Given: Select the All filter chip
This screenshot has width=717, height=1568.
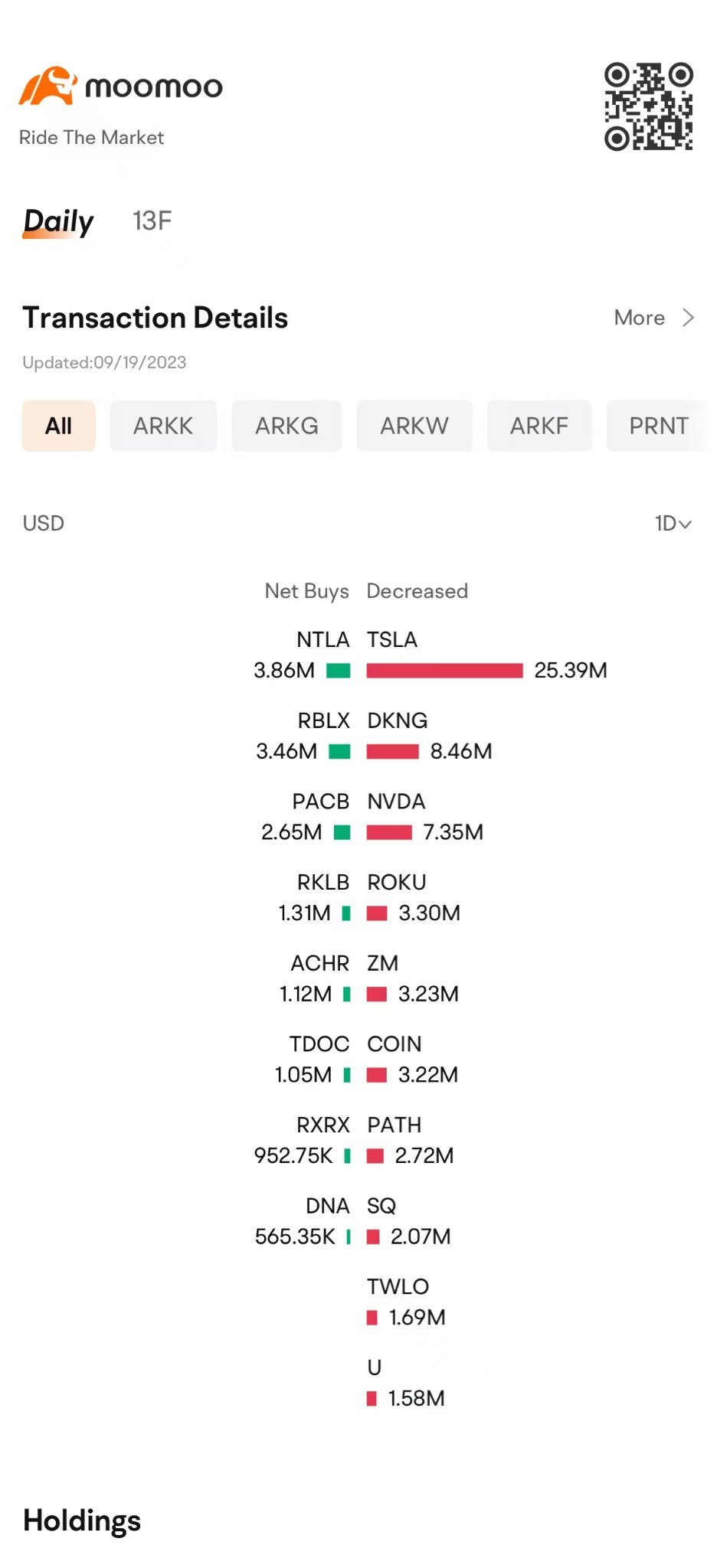Looking at the screenshot, I should click(x=59, y=426).
